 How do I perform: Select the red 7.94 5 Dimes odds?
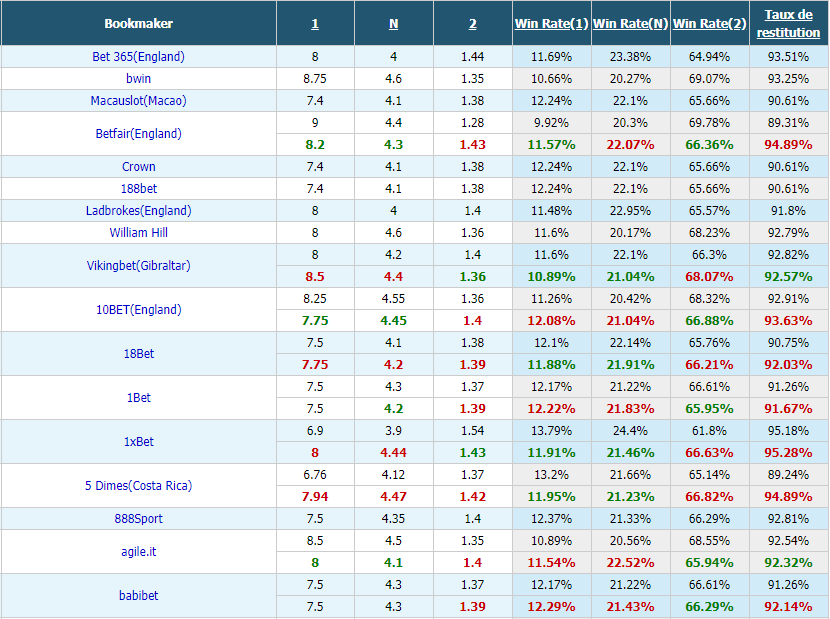point(315,497)
